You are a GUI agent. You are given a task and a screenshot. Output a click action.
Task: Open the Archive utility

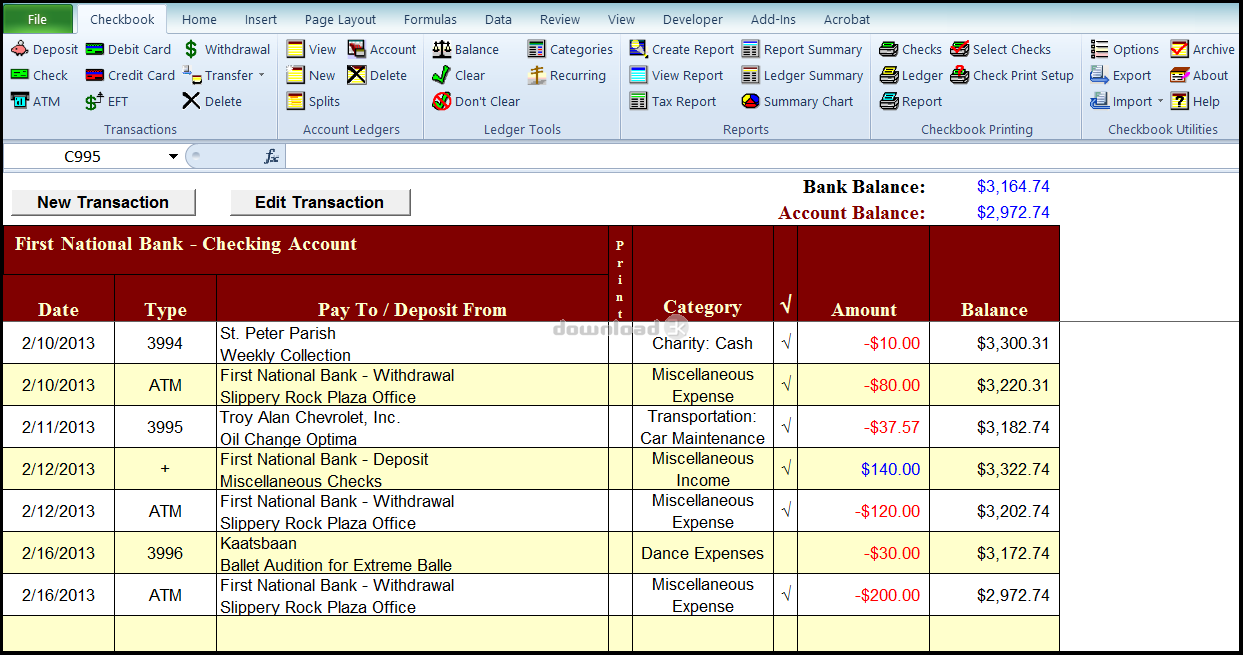[1180, 49]
